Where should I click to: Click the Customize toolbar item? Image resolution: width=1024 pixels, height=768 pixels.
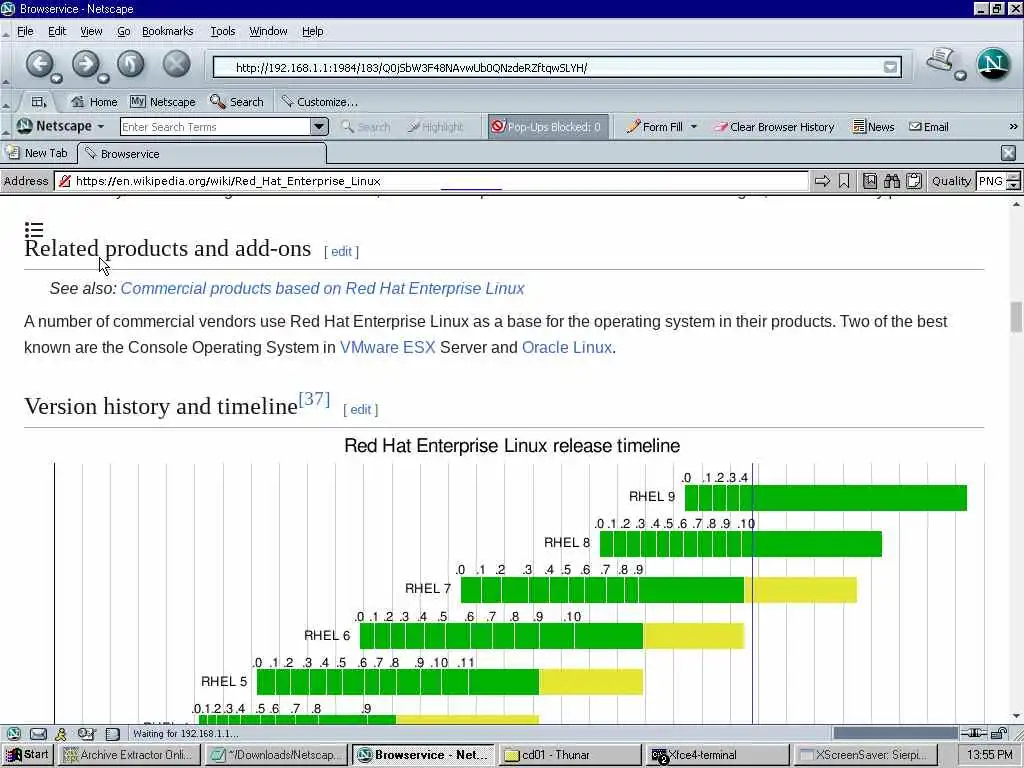(319, 102)
